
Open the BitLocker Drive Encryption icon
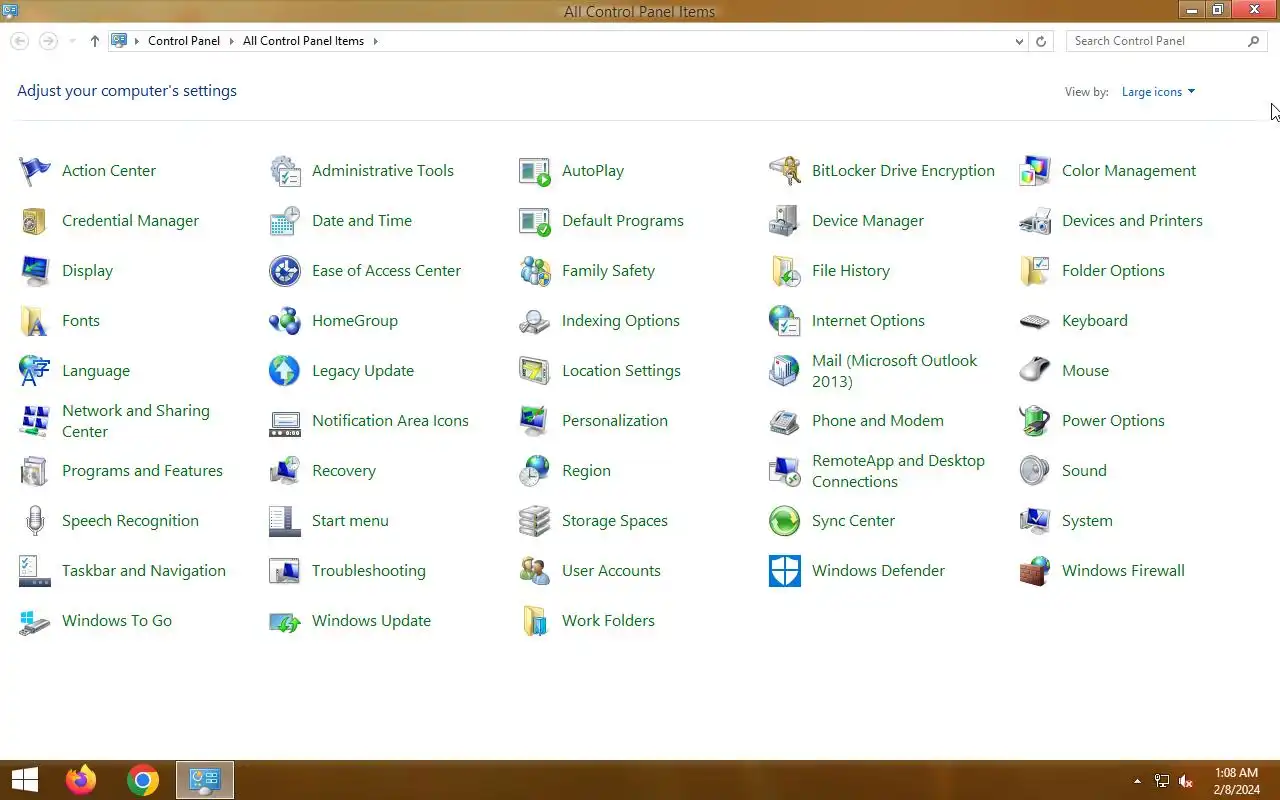[785, 171]
